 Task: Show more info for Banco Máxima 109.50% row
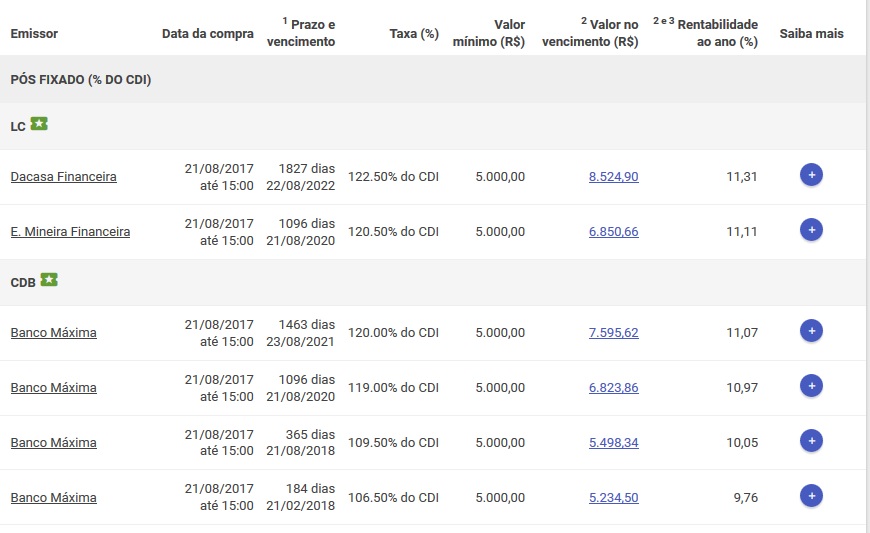pyautogui.click(x=811, y=441)
